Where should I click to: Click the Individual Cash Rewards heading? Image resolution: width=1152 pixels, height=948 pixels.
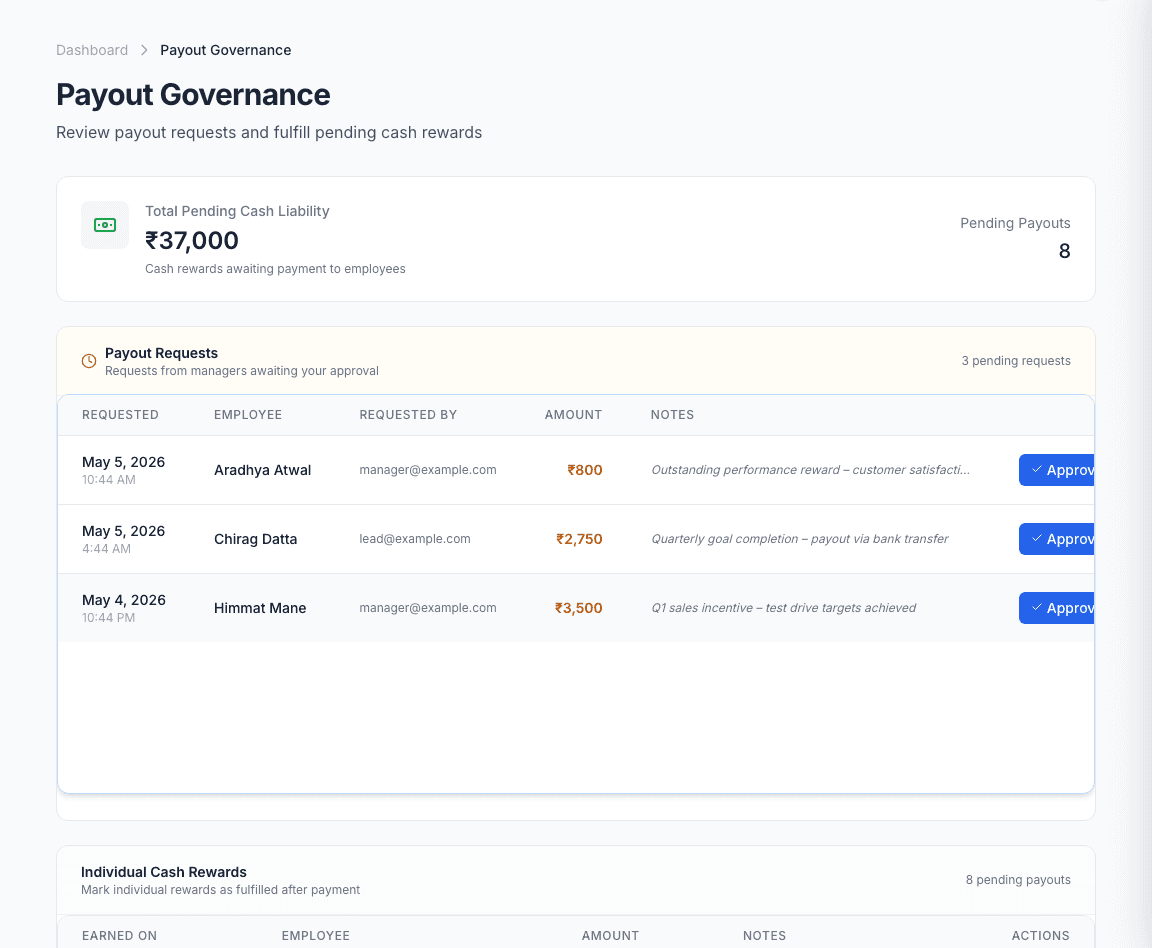[164, 872]
